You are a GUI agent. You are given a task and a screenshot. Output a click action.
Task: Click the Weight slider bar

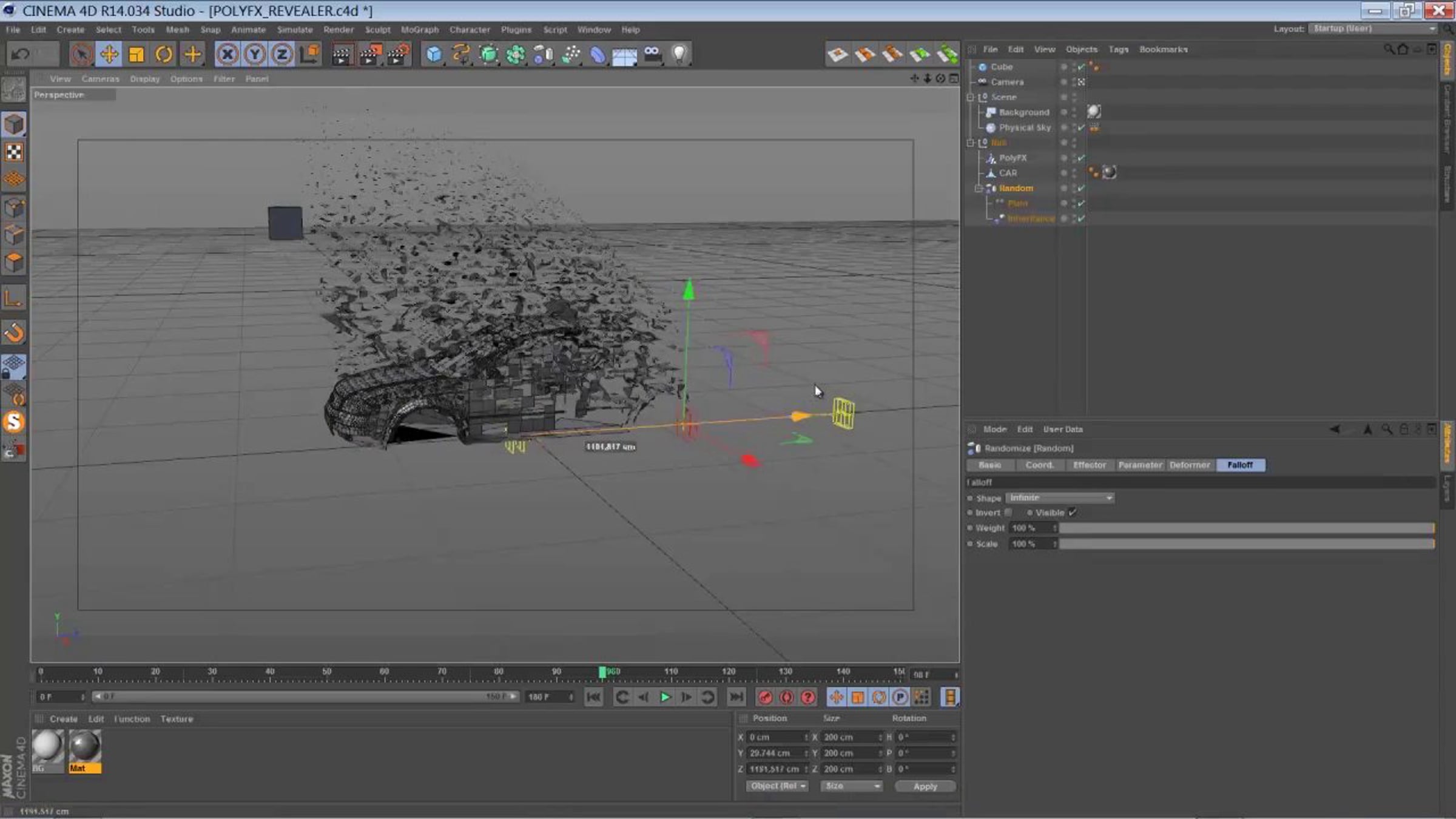click(x=1247, y=528)
